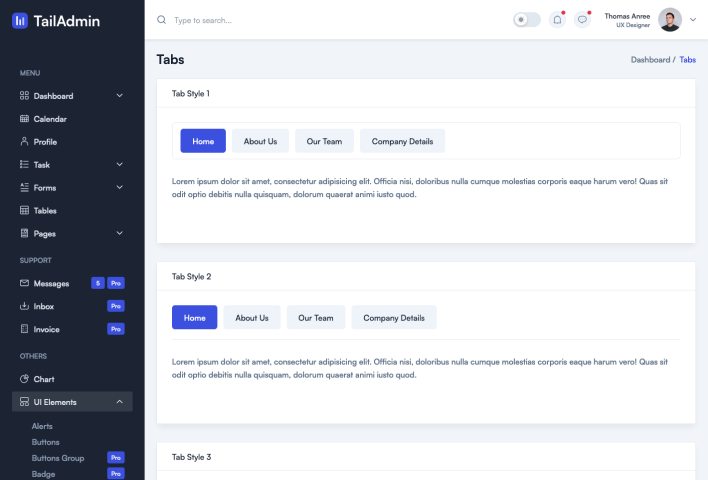Open the Chart sidebar icon
This screenshot has height=480, width=708.
(x=25, y=379)
